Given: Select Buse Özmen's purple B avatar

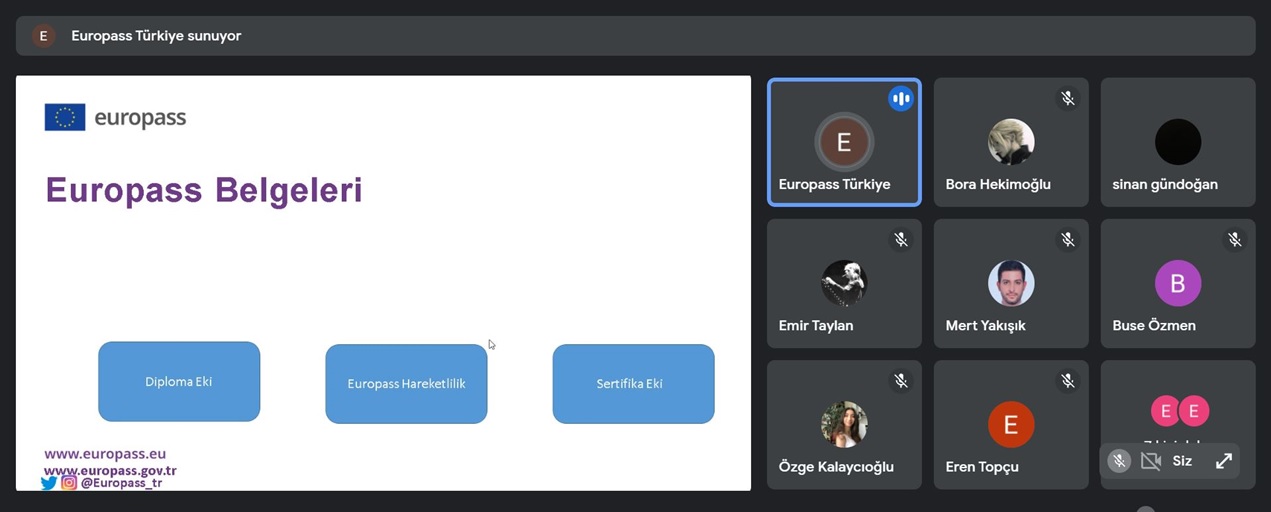Looking at the screenshot, I should pyautogui.click(x=1178, y=283).
